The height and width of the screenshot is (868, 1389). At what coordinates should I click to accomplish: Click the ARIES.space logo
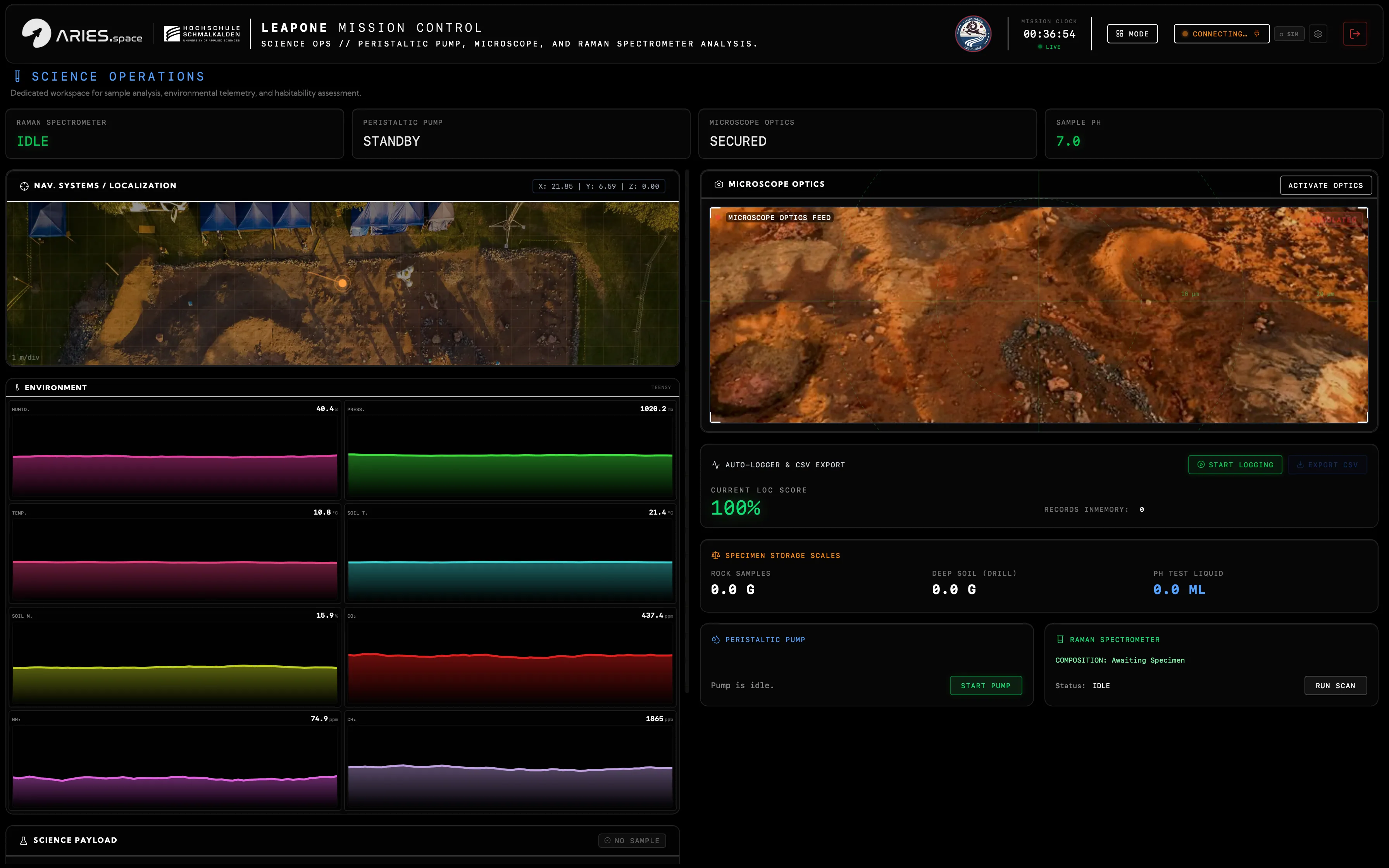coord(82,34)
